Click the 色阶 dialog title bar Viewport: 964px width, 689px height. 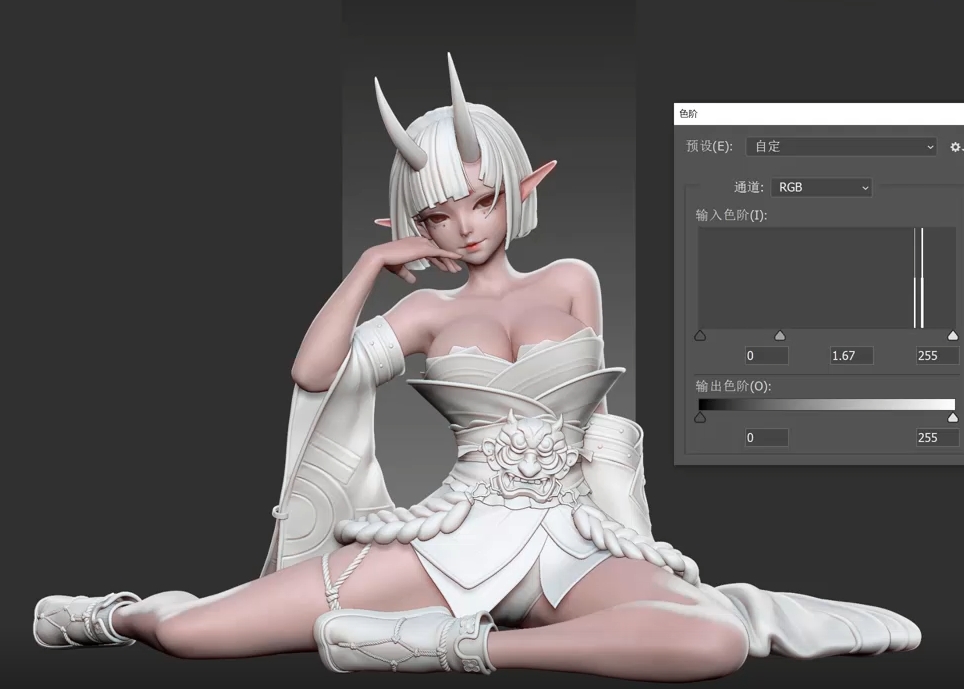(x=819, y=114)
